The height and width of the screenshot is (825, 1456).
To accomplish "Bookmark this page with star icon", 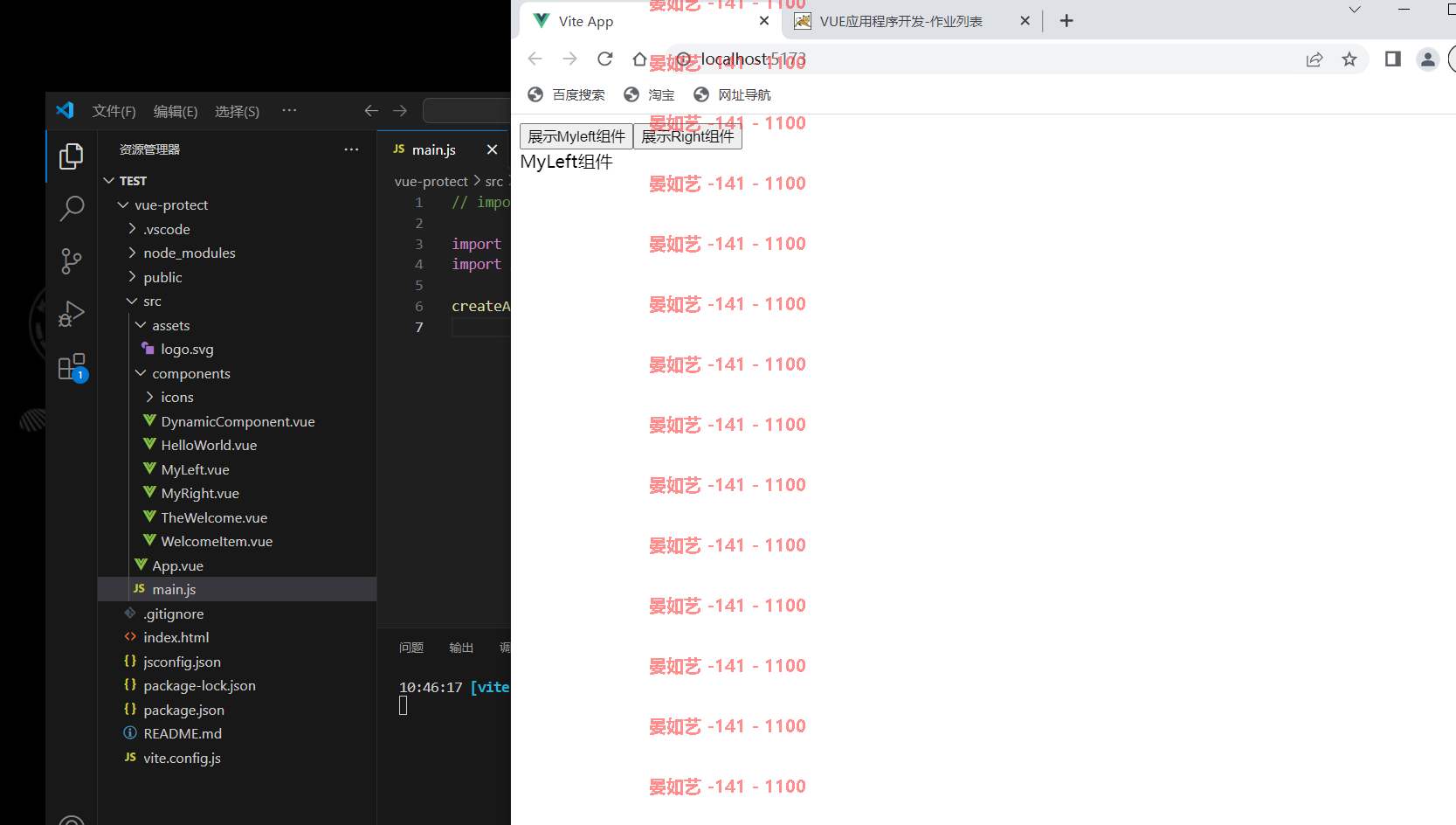I will tap(1349, 59).
